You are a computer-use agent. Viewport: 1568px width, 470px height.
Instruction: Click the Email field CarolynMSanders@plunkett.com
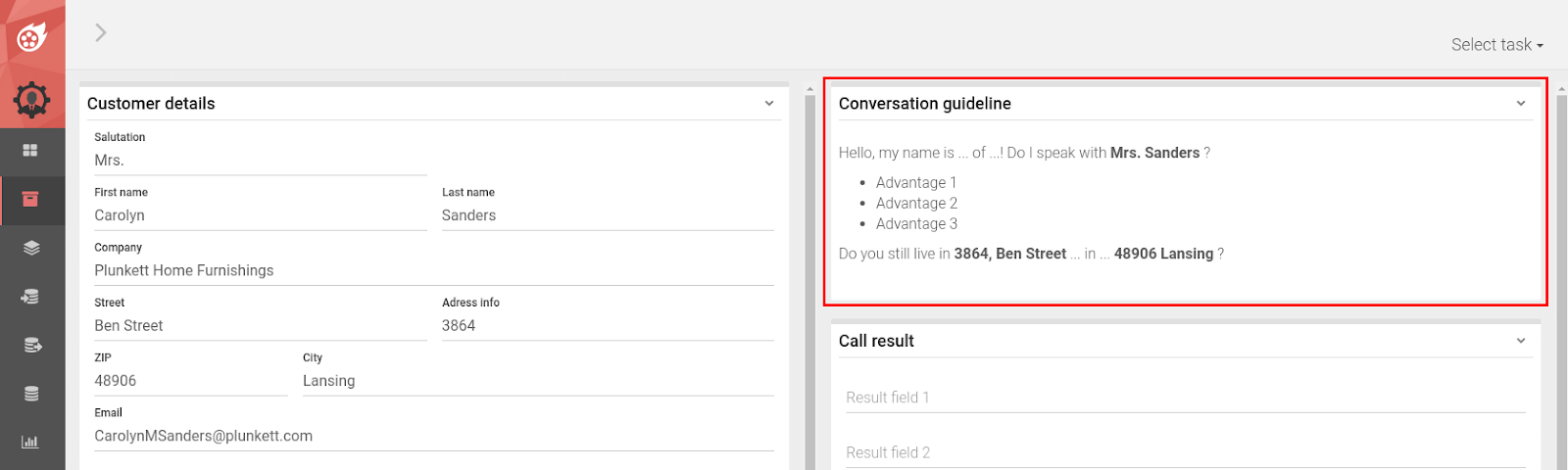(x=434, y=436)
